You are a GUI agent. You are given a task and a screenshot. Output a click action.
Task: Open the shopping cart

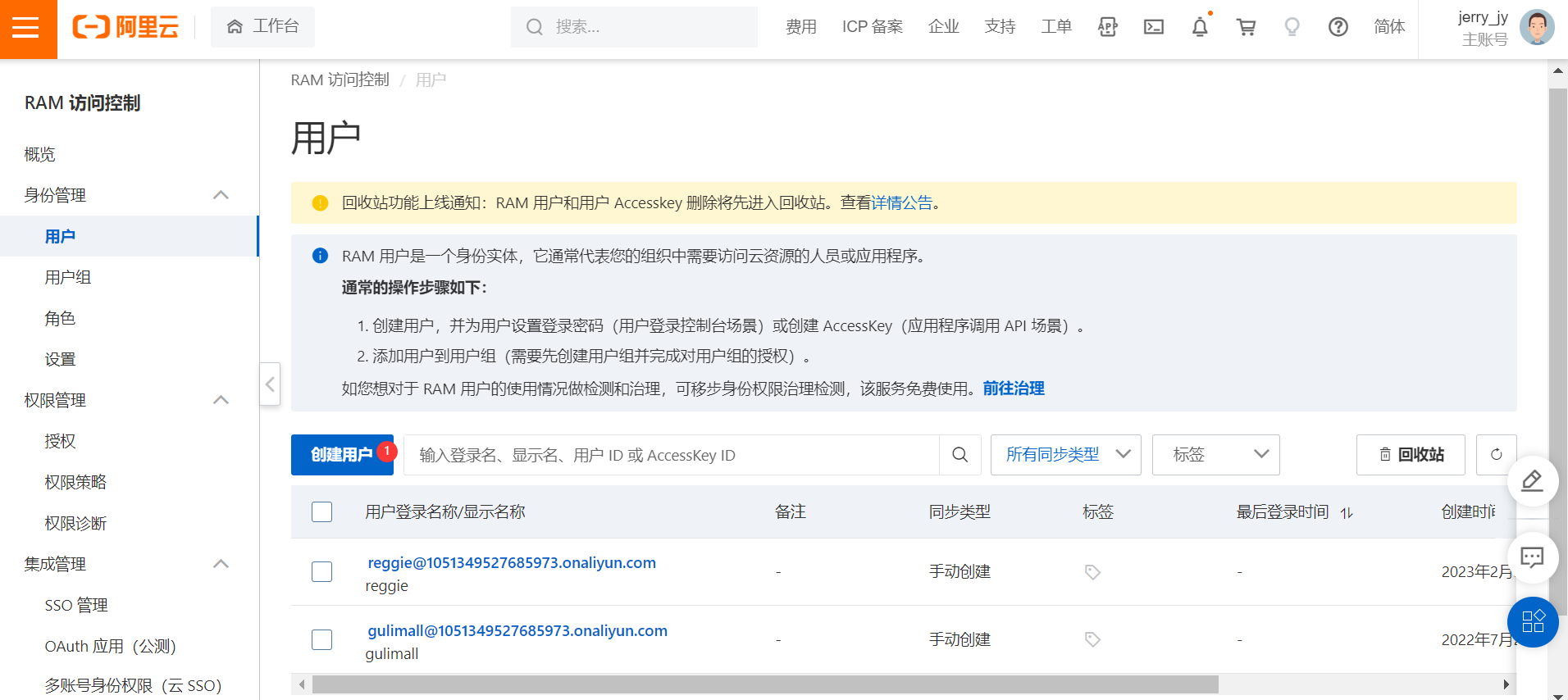point(1247,27)
